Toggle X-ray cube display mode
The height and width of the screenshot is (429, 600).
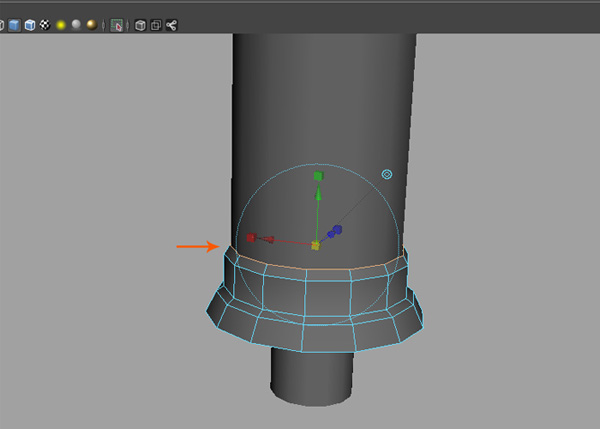click(141, 25)
